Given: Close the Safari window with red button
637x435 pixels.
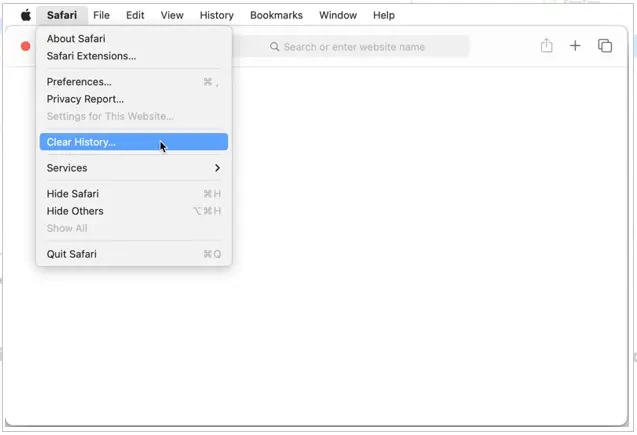Looking at the screenshot, I should click(25, 46).
